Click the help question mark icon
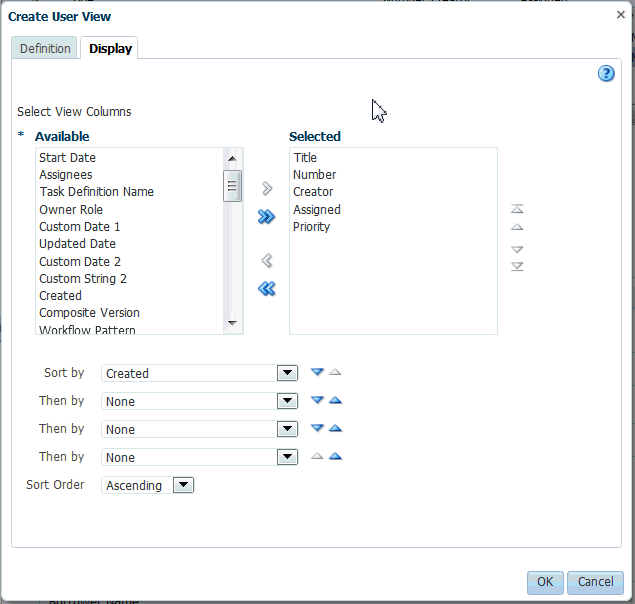 click(606, 74)
